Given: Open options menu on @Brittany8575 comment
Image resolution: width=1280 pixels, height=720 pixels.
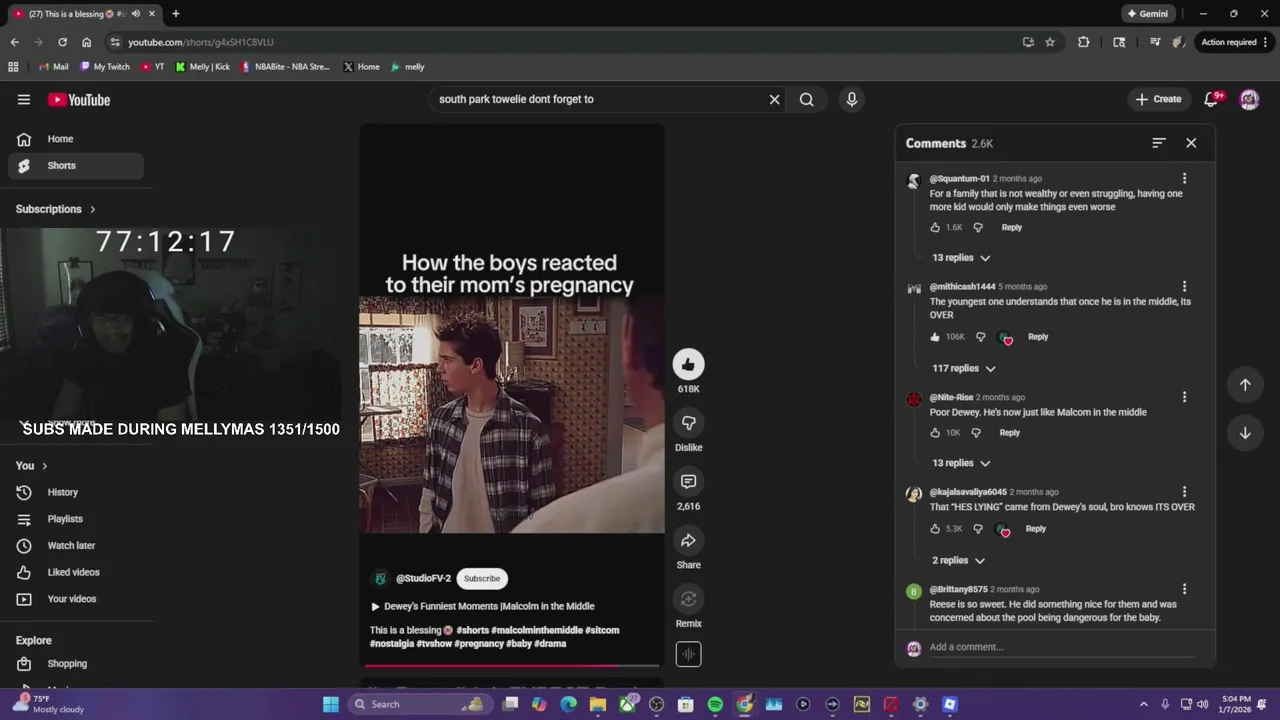Looking at the screenshot, I should [x=1184, y=589].
